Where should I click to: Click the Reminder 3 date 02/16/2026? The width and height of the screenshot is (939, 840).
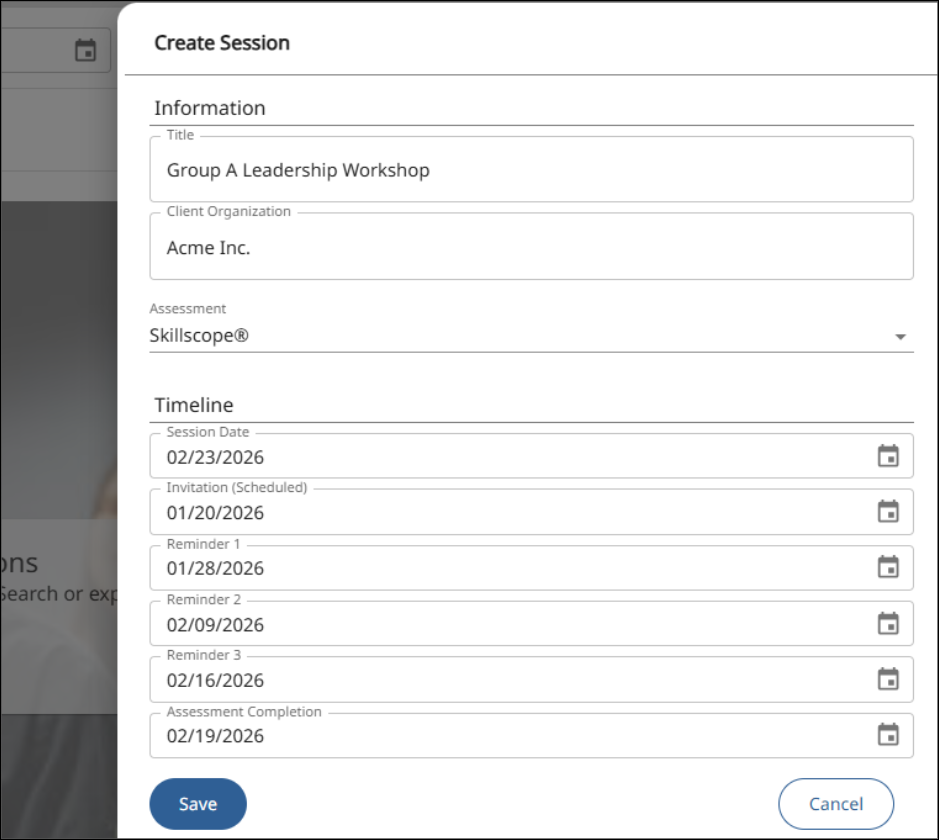[x=215, y=681]
